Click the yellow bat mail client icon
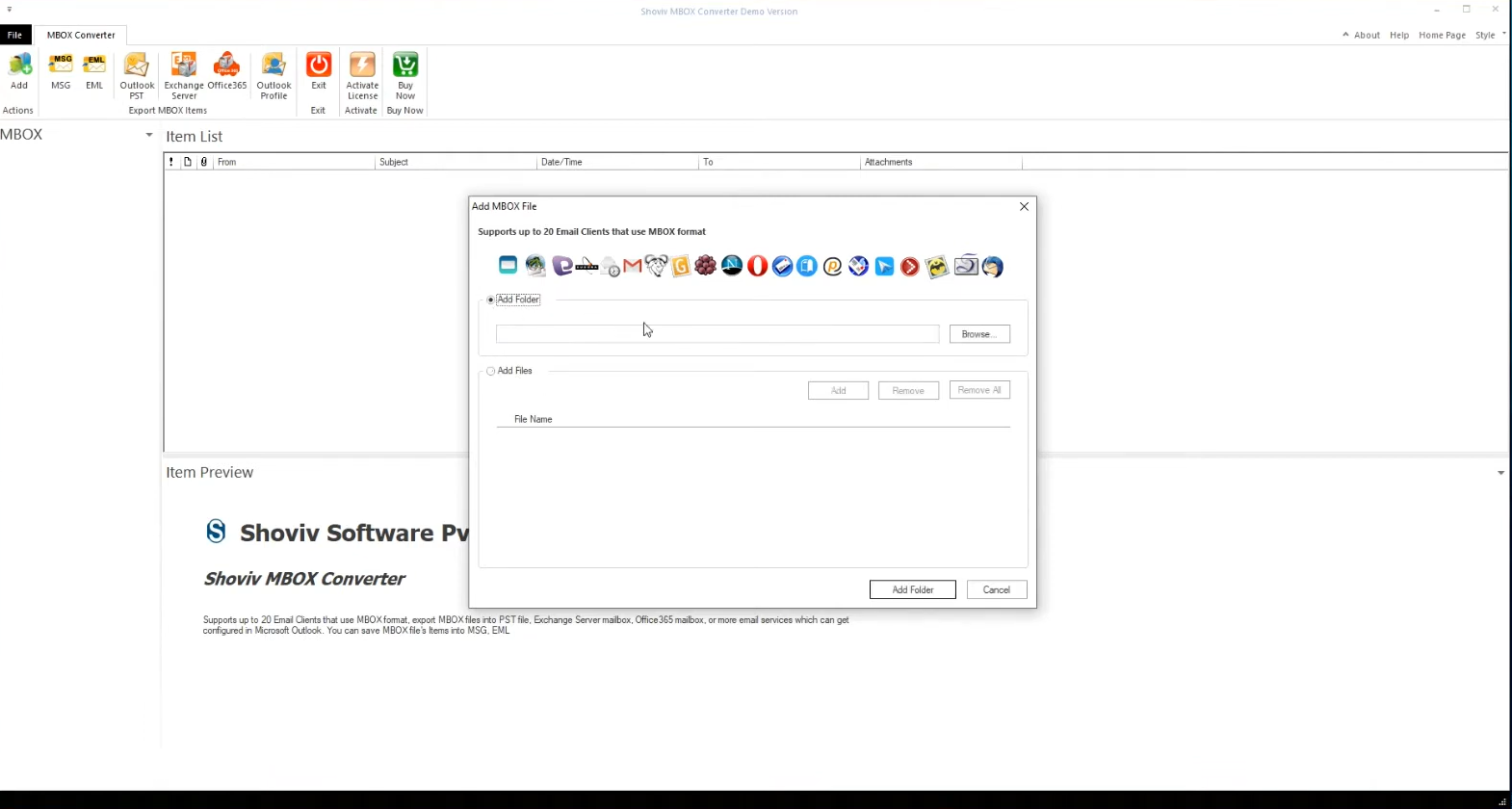1512x809 pixels. pyautogui.click(x=937, y=267)
